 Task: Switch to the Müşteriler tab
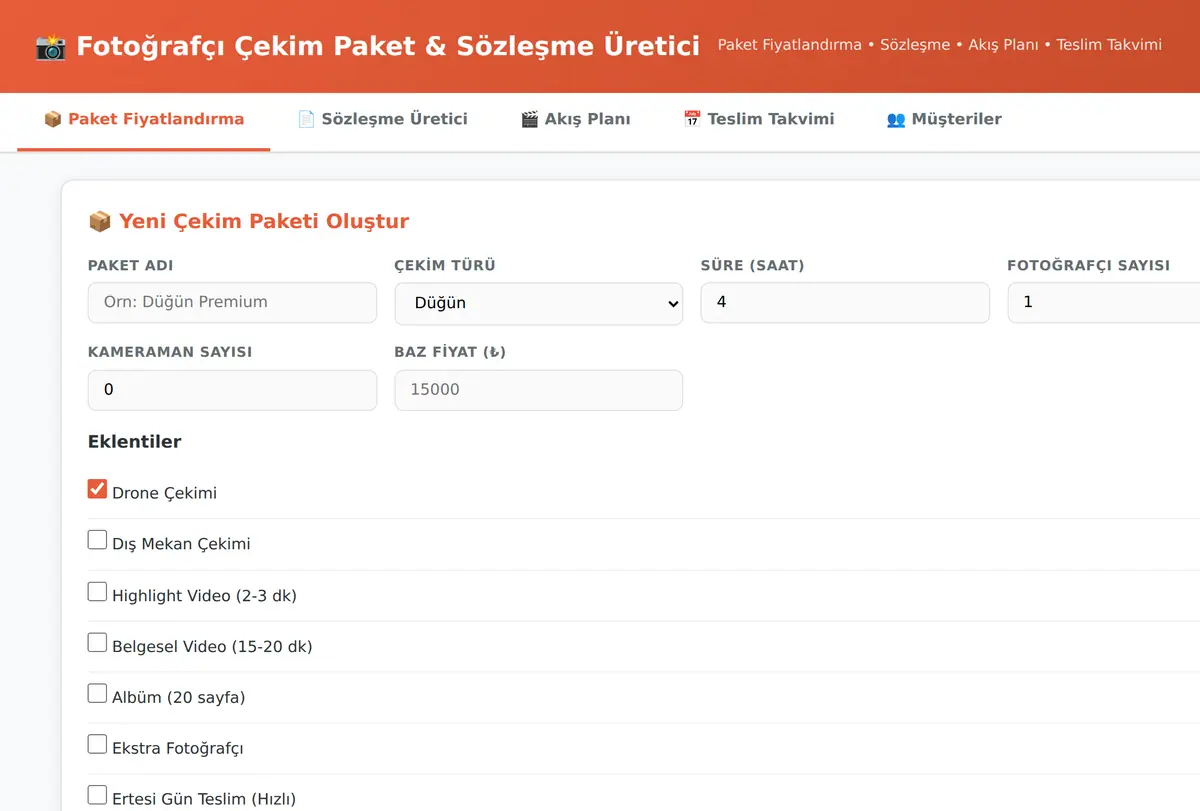(x=944, y=120)
